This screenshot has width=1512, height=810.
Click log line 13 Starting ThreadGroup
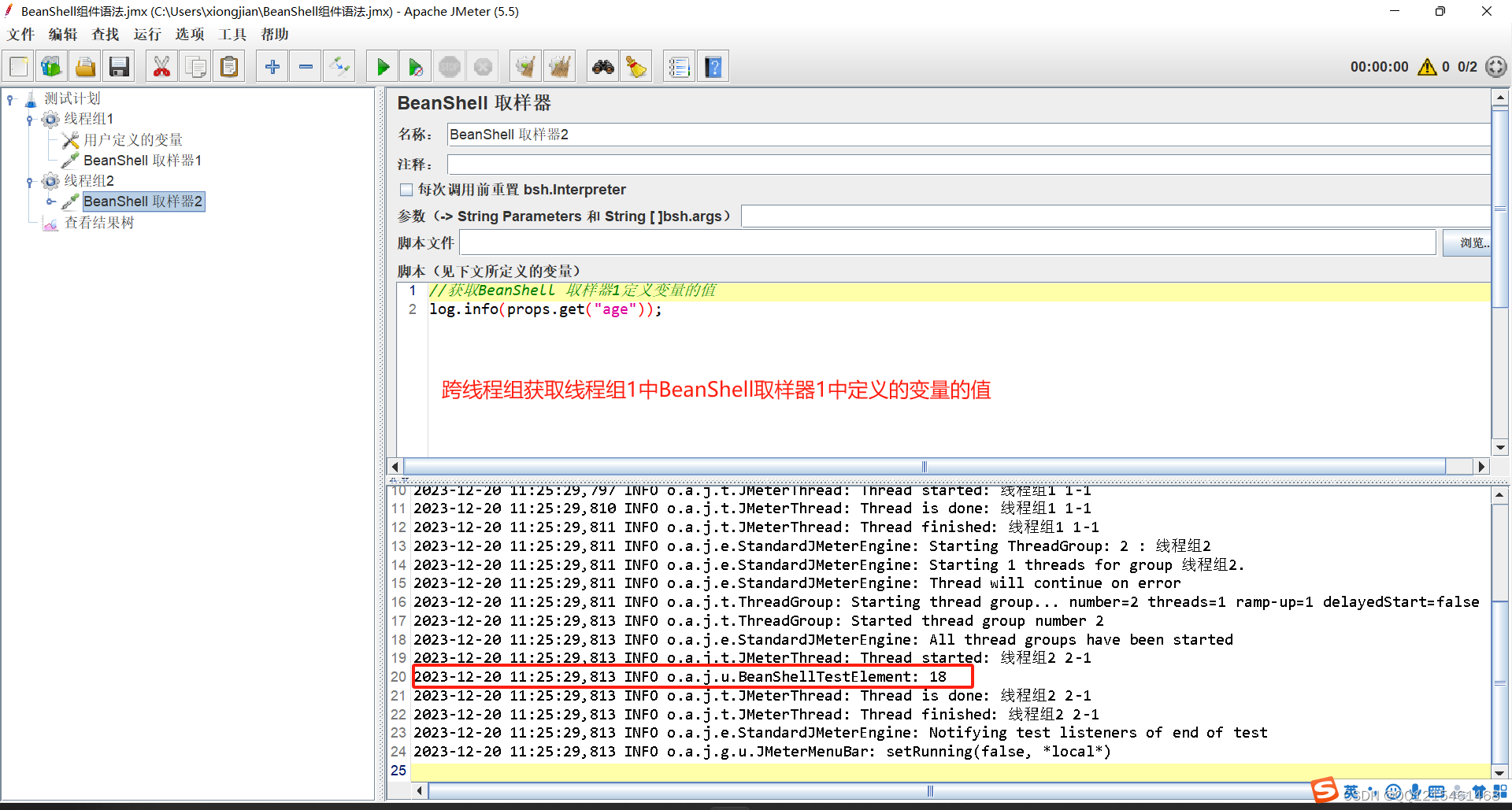point(812,546)
